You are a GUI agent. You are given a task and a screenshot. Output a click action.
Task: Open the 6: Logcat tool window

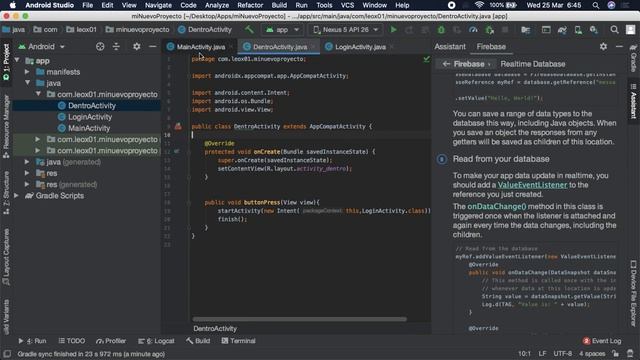coord(156,341)
